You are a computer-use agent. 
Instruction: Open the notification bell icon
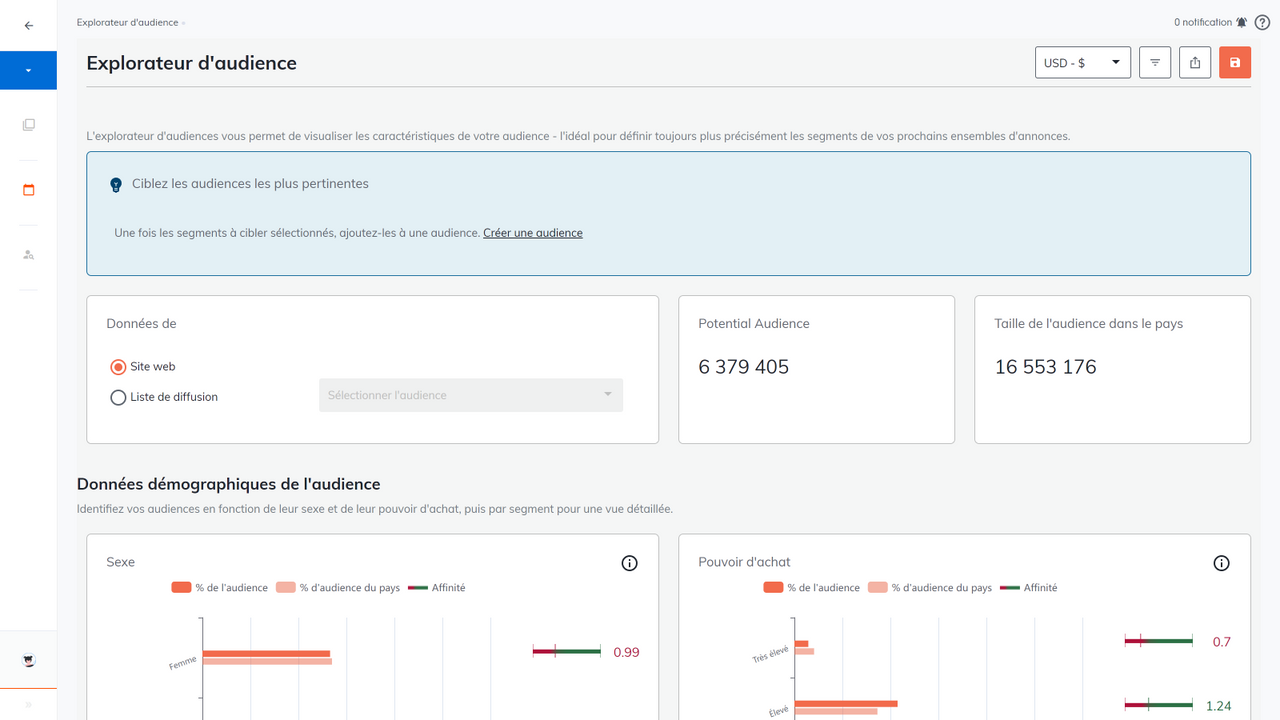tap(1241, 22)
